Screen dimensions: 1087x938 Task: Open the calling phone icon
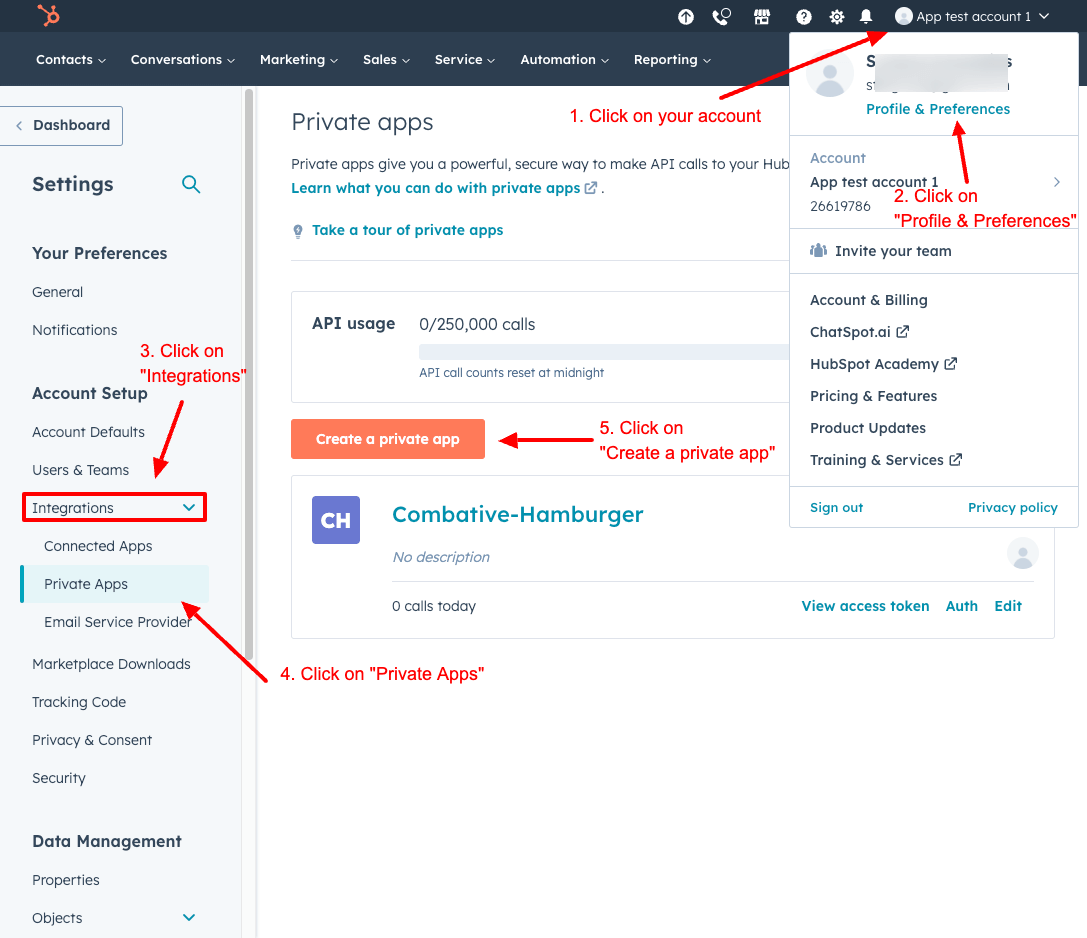point(722,17)
